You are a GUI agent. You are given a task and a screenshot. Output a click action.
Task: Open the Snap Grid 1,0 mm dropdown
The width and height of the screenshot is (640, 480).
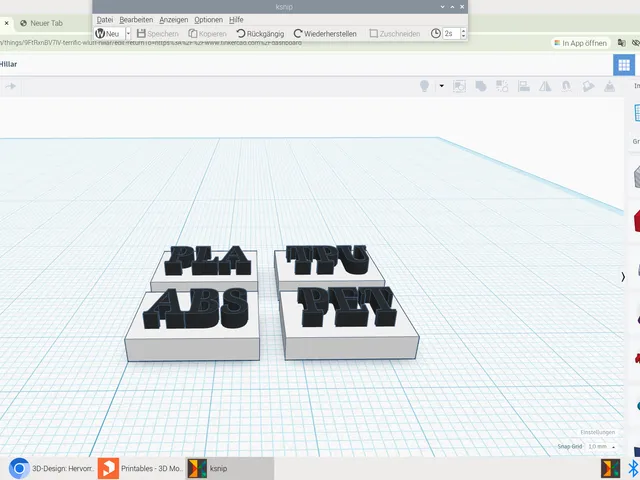click(x=601, y=447)
